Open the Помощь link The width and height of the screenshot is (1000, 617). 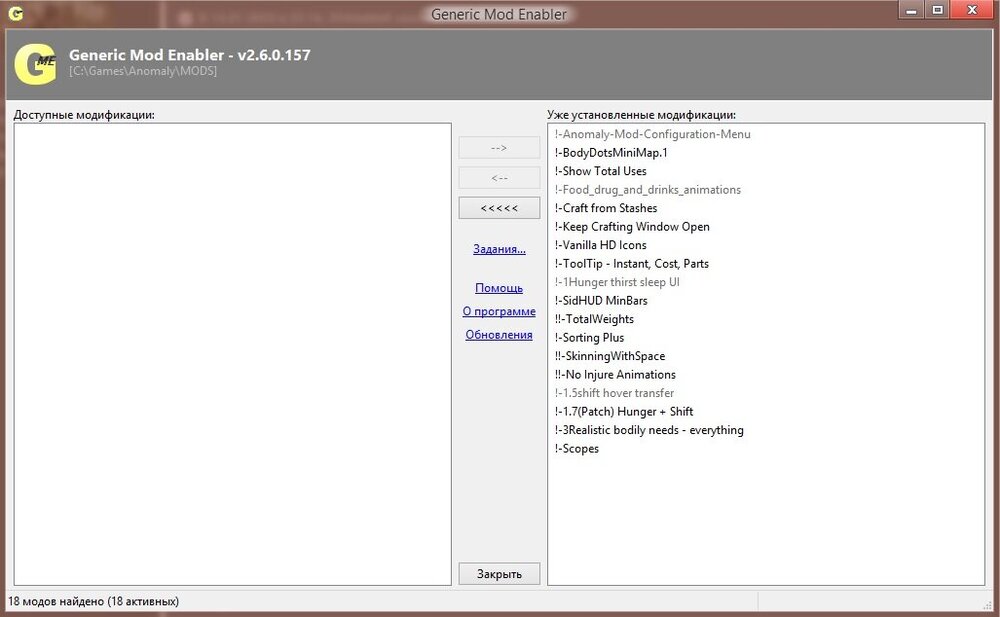click(x=499, y=288)
